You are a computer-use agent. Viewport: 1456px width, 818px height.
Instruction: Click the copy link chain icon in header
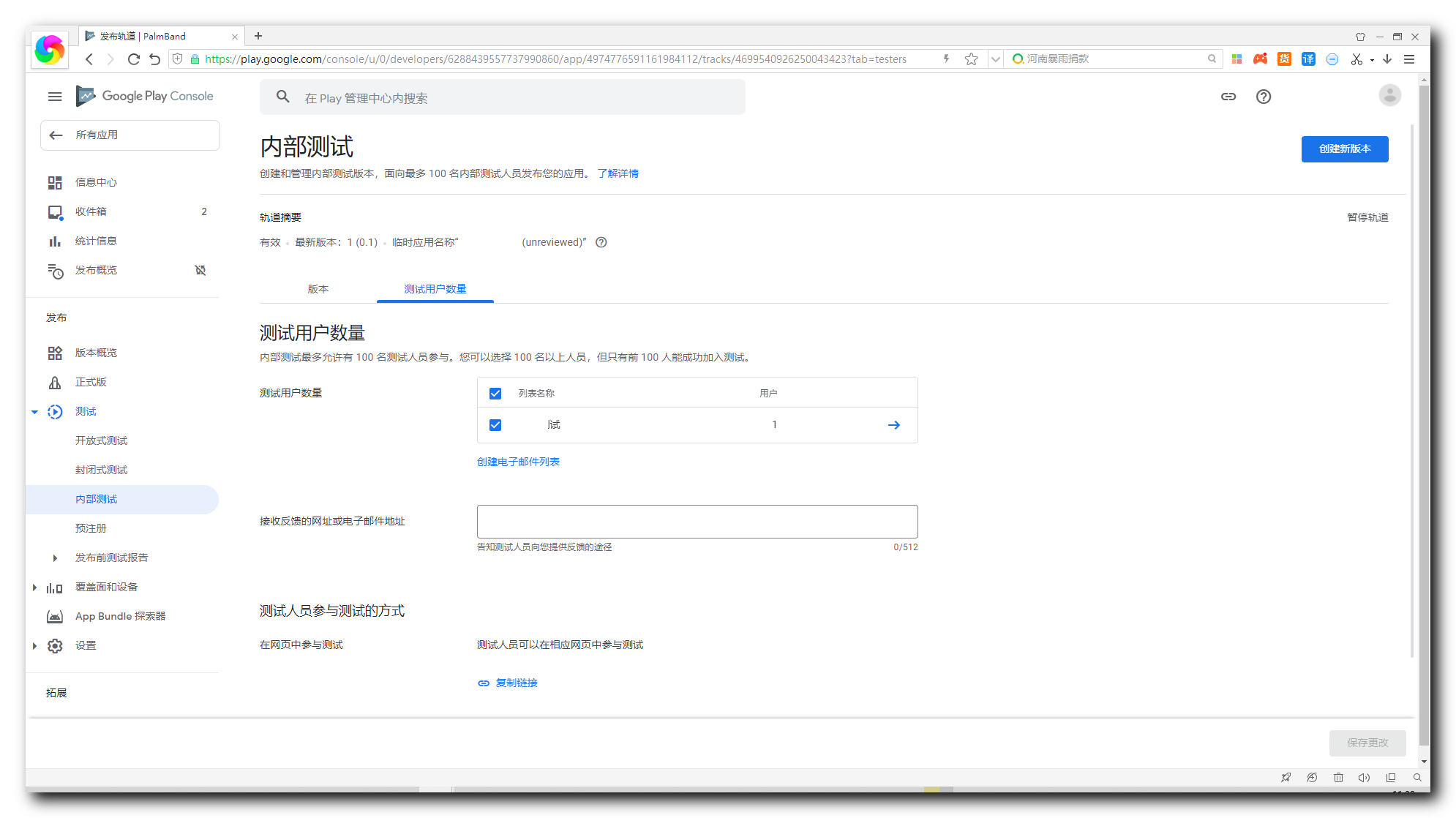pyautogui.click(x=1228, y=97)
